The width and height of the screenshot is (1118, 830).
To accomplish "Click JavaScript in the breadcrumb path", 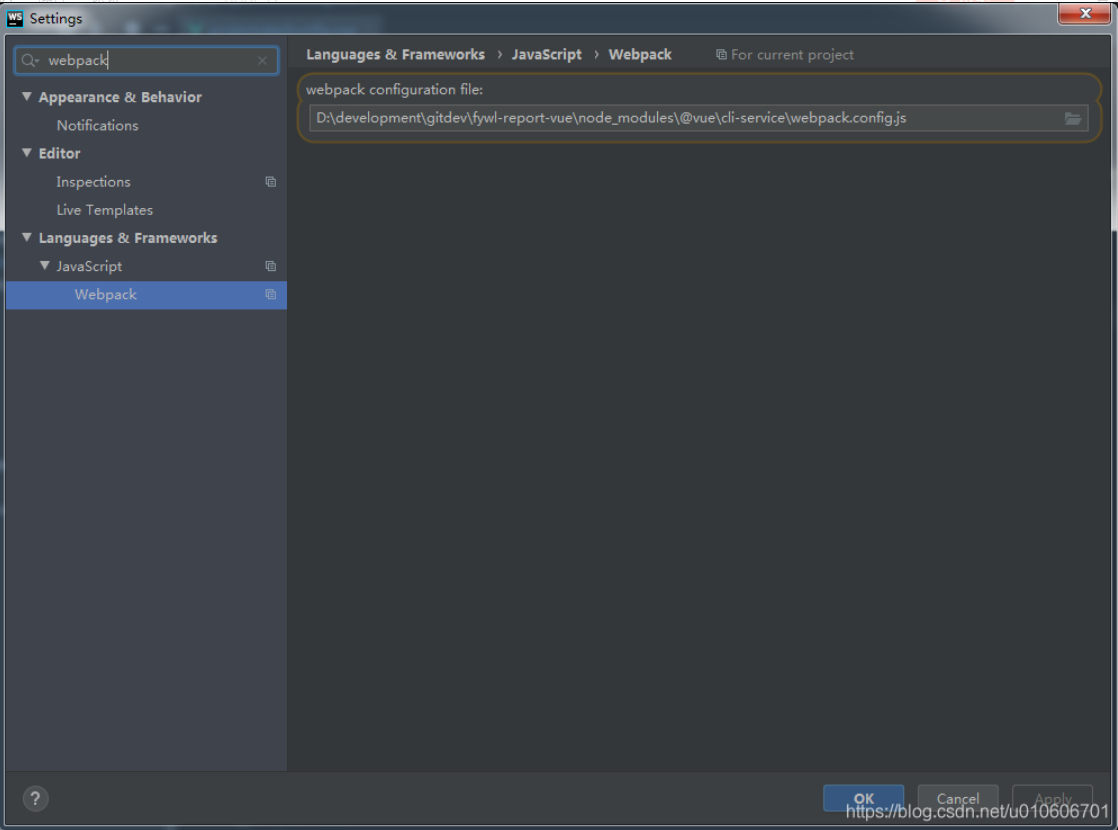I will pos(546,55).
